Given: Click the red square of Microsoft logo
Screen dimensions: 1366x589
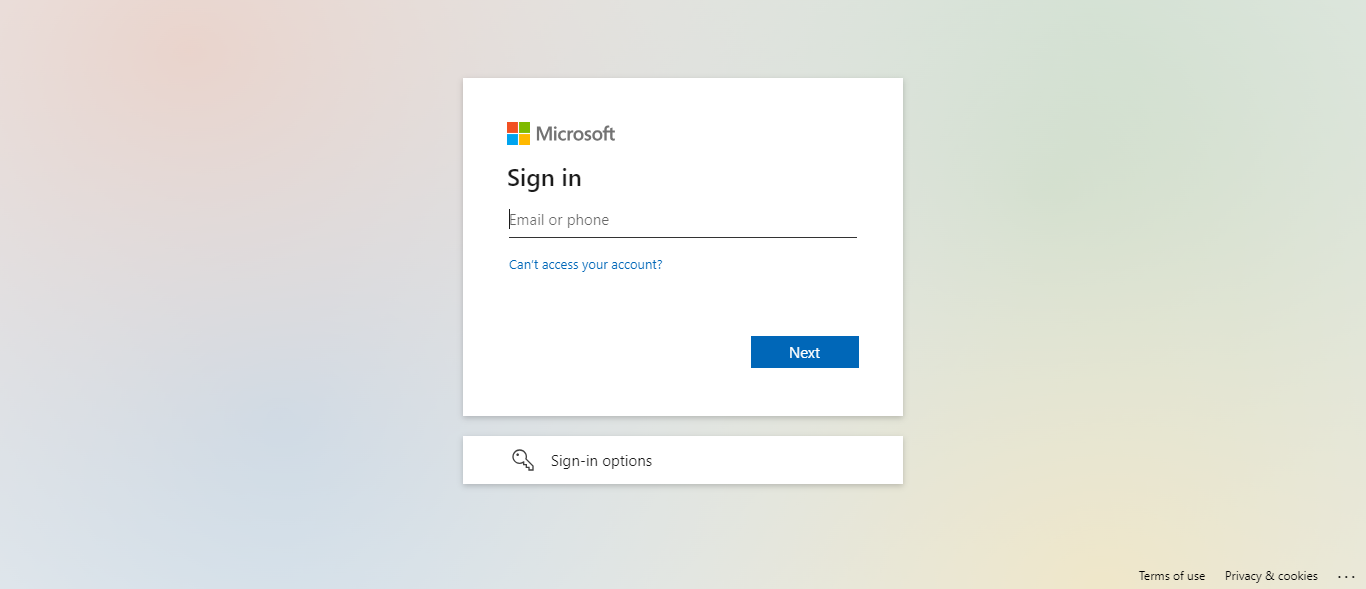Looking at the screenshot, I should 512,127.
